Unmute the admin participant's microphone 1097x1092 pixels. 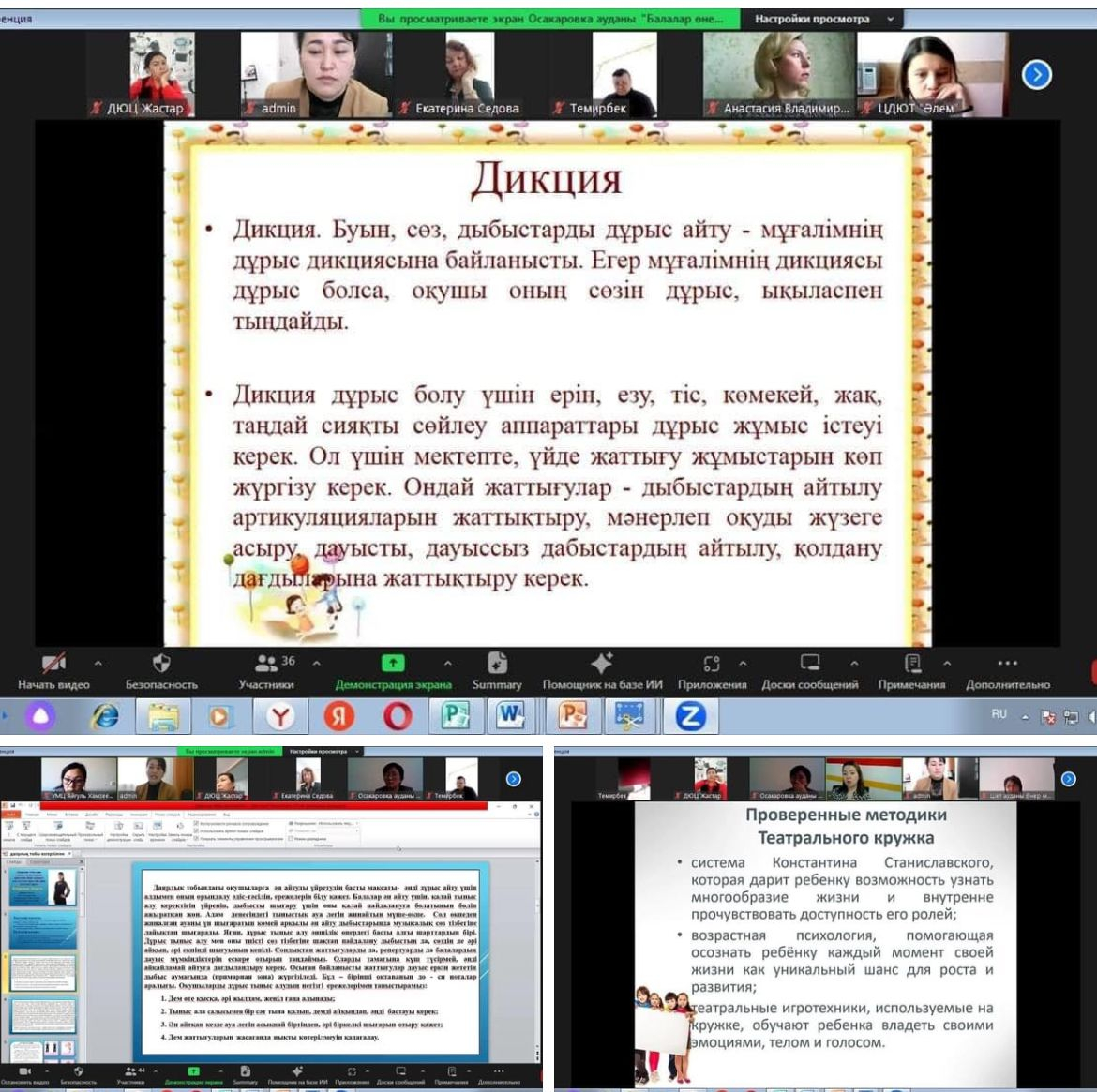[248, 109]
